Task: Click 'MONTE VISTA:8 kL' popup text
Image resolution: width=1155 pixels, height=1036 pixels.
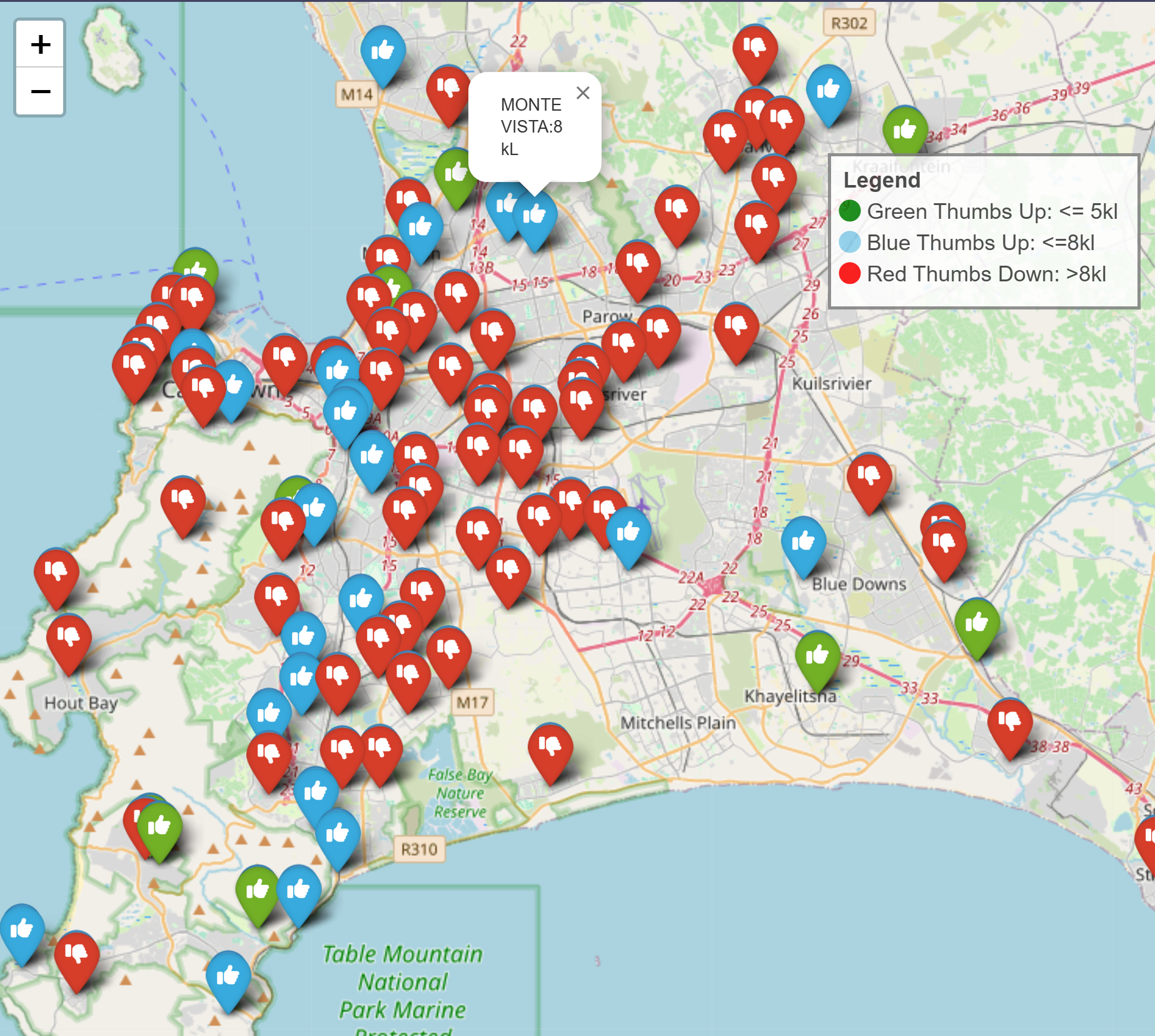Action: point(532,127)
